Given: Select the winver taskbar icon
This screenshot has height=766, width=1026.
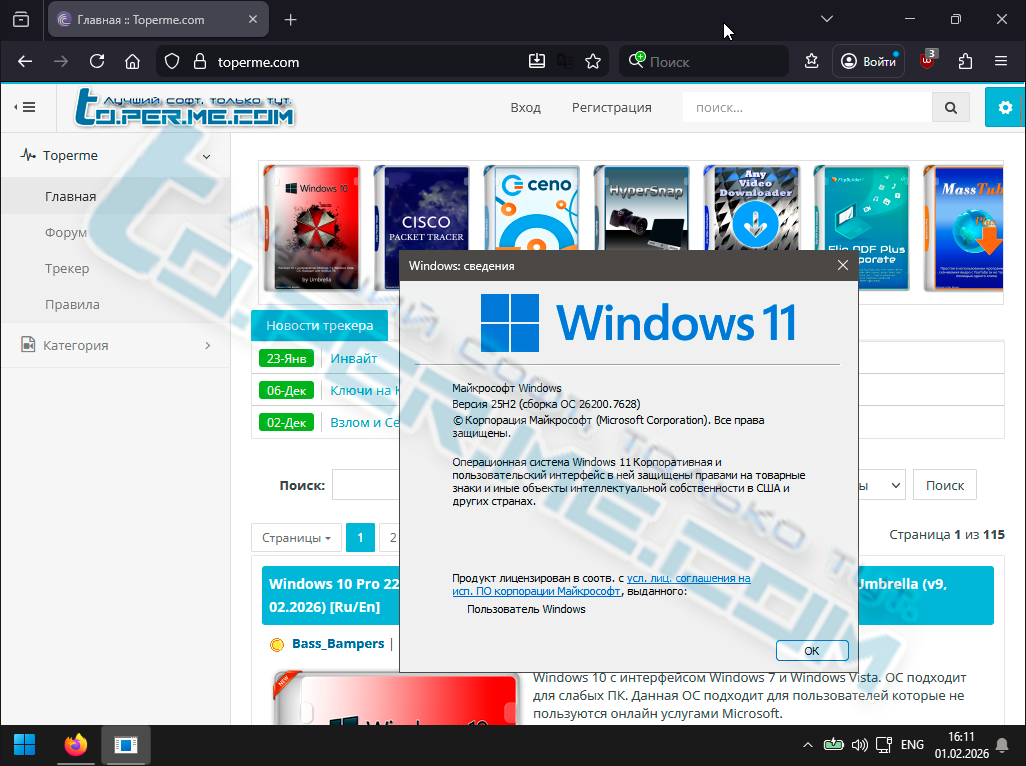Looking at the screenshot, I should click(126, 744).
